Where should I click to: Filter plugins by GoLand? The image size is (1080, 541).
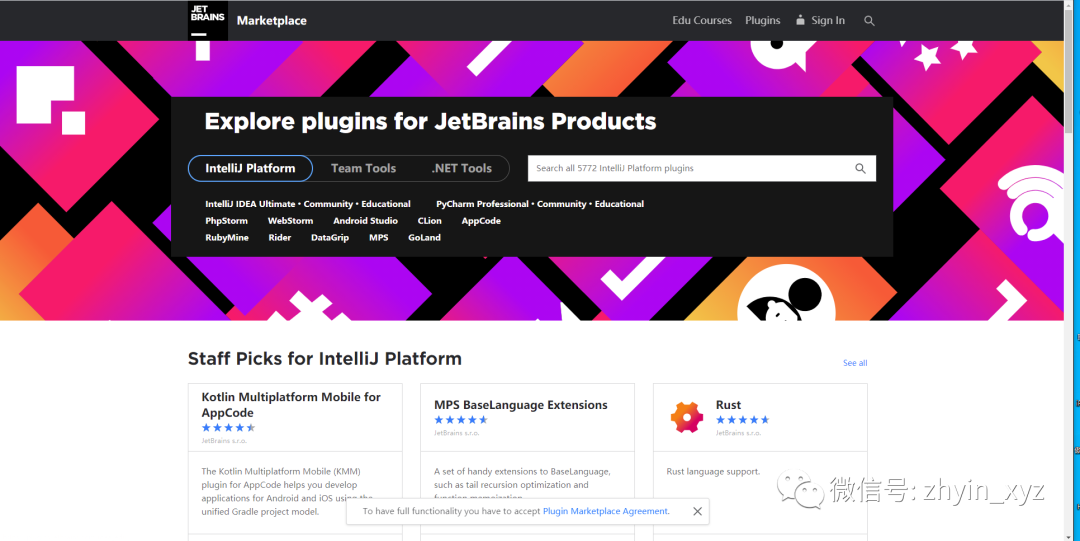[424, 237]
